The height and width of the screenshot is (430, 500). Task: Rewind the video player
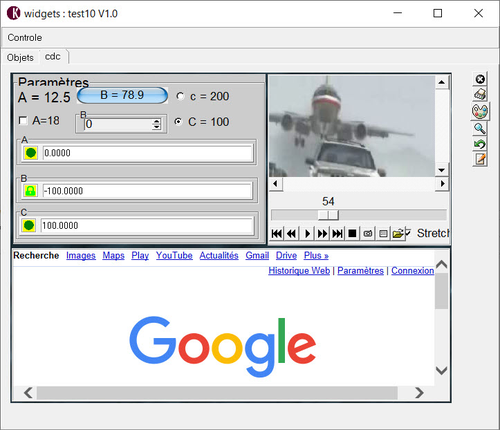point(291,233)
